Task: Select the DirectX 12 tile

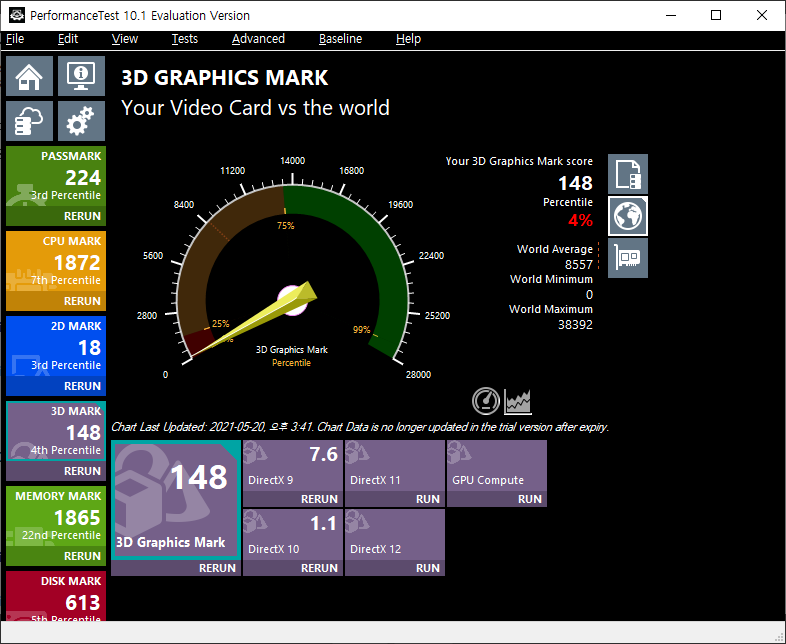Action: (x=395, y=535)
